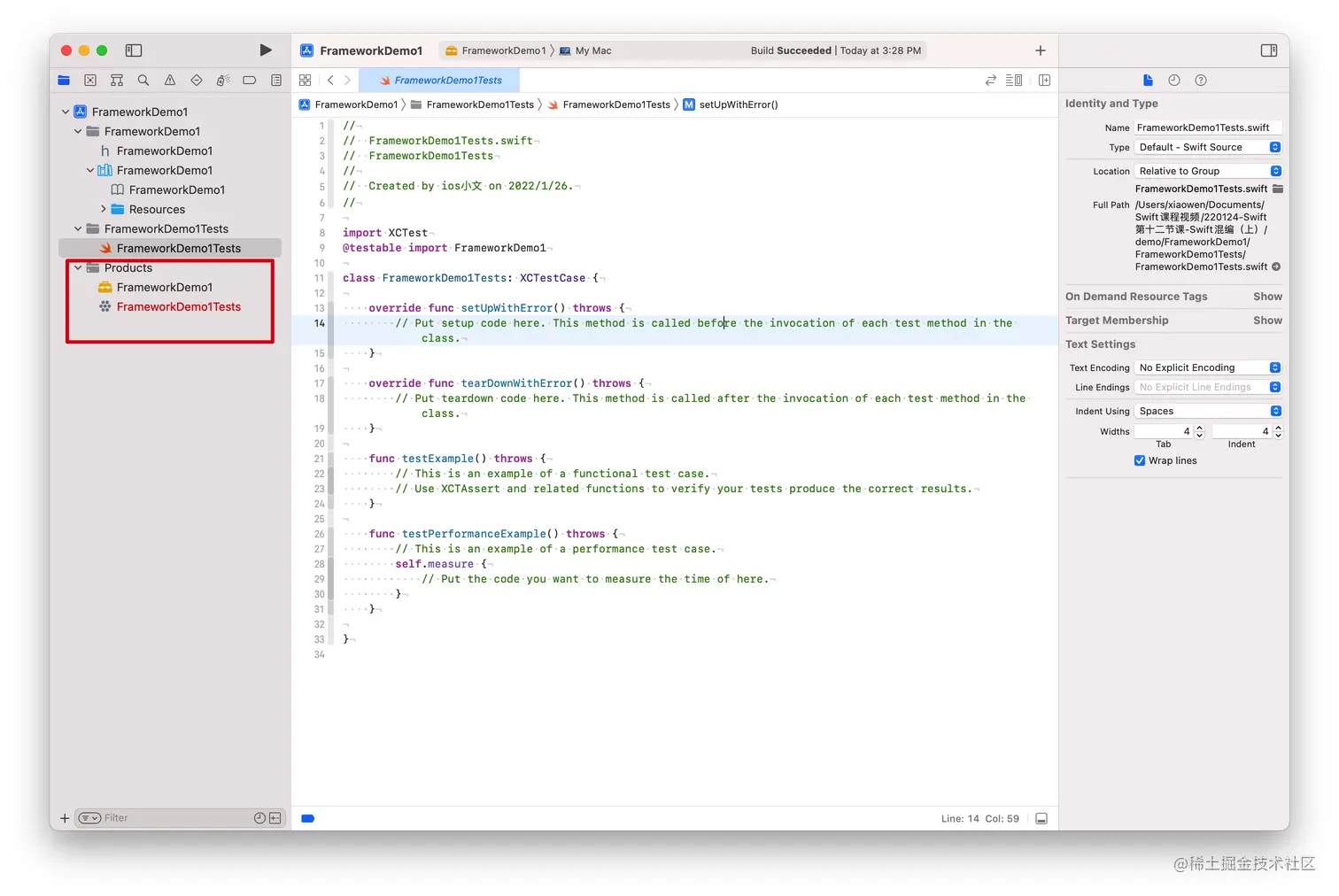Show Target Membership section

tap(1267, 321)
